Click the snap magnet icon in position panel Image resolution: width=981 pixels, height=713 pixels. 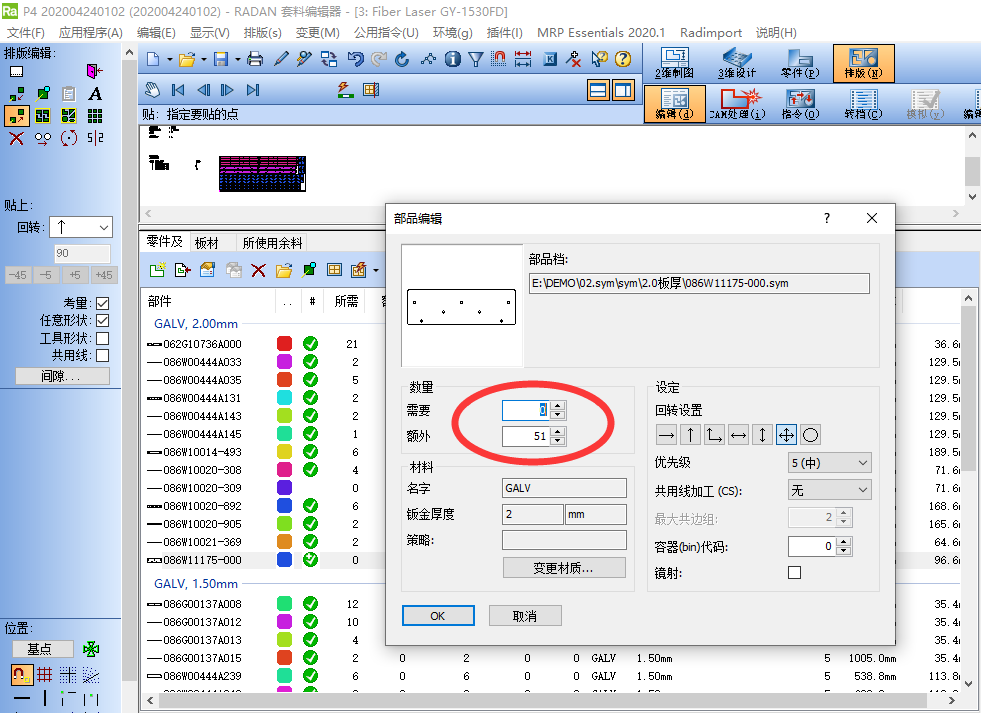21,675
